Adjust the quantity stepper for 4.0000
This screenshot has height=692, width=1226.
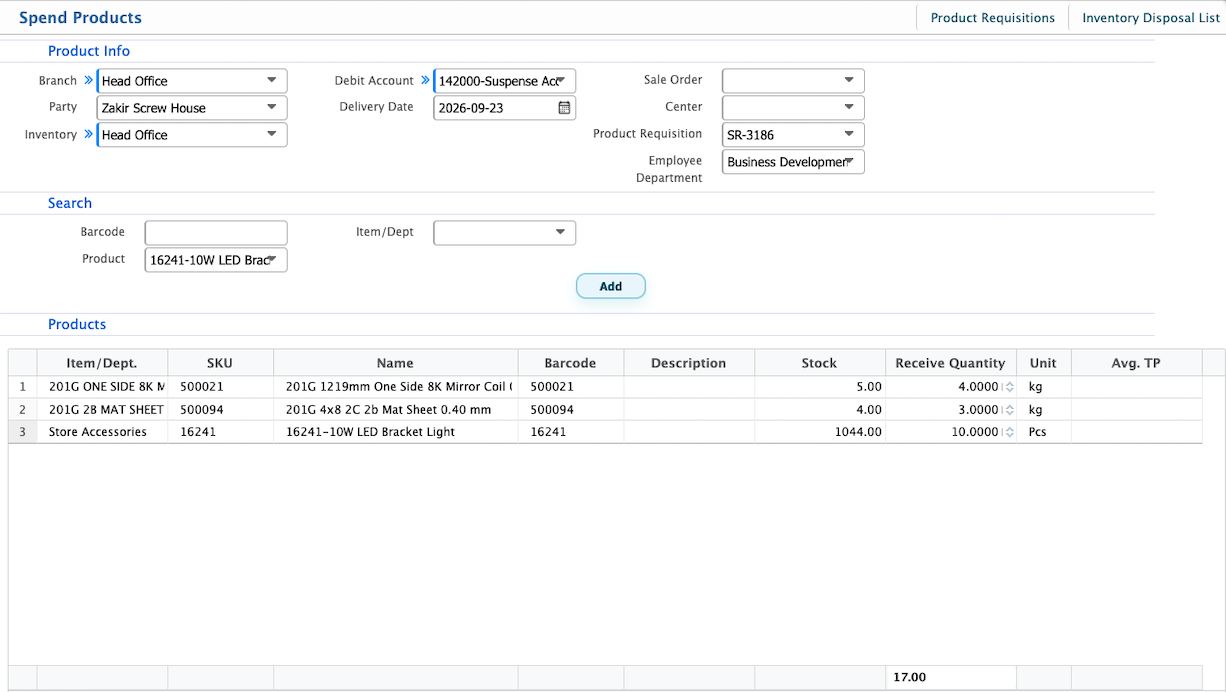coord(1009,387)
